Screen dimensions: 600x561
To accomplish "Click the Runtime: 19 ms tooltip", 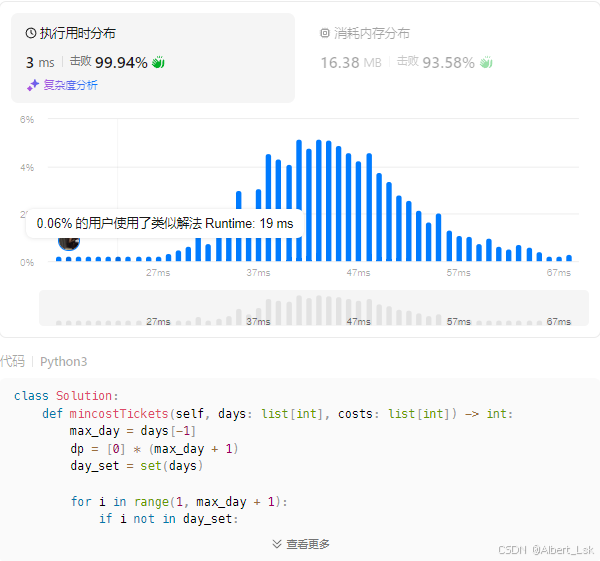I will [x=165, y=223].
